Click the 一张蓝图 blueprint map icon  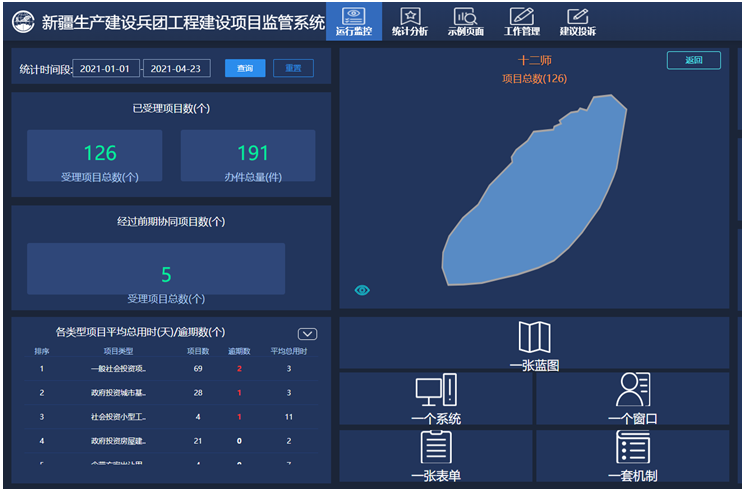point(534,337)
